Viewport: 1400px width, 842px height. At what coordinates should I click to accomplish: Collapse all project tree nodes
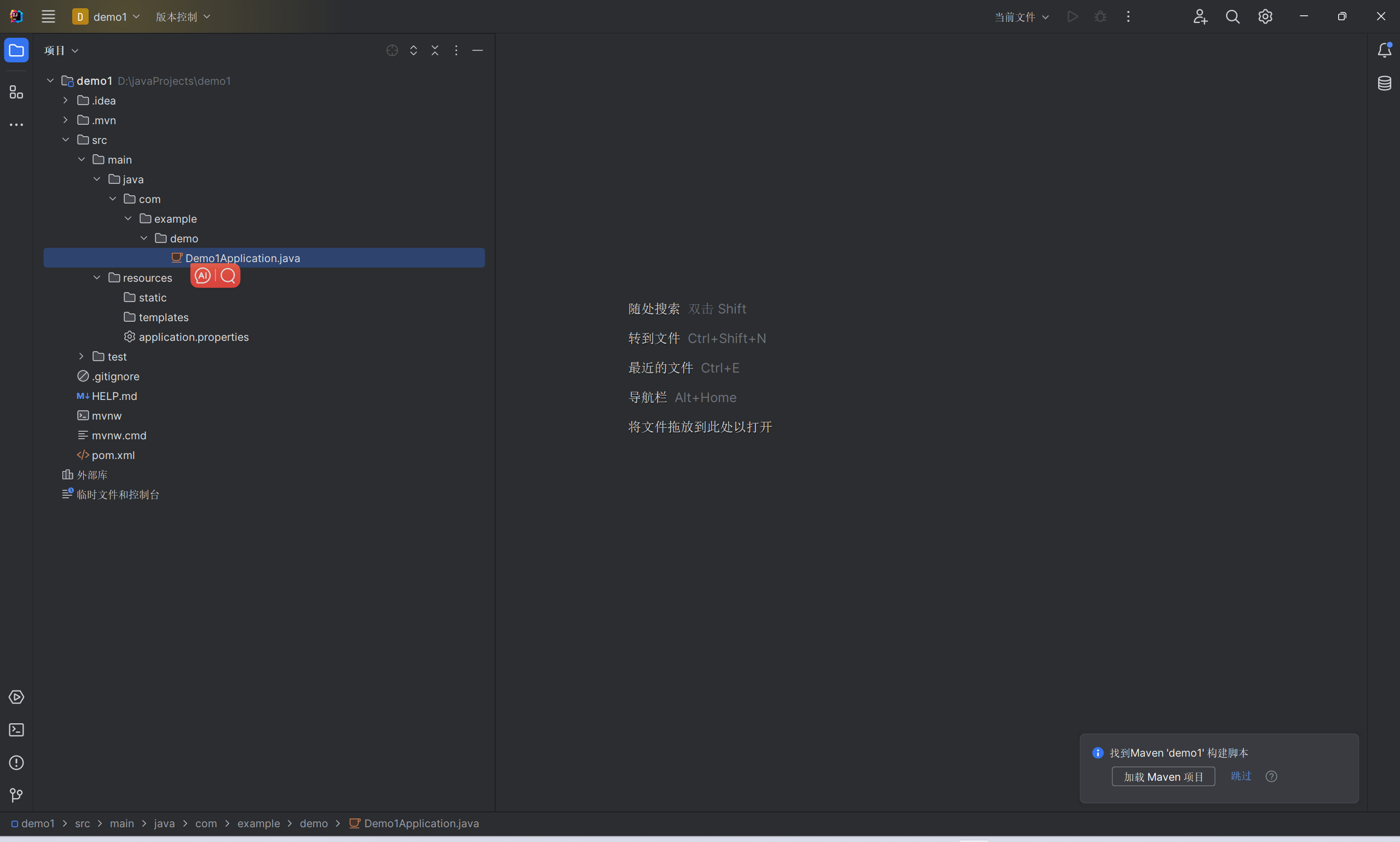coord(435,50)
